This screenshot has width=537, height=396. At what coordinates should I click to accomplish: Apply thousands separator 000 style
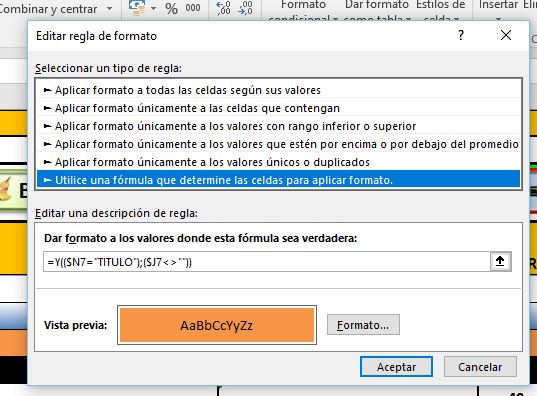pyautogui.click(x=192, y=8)
